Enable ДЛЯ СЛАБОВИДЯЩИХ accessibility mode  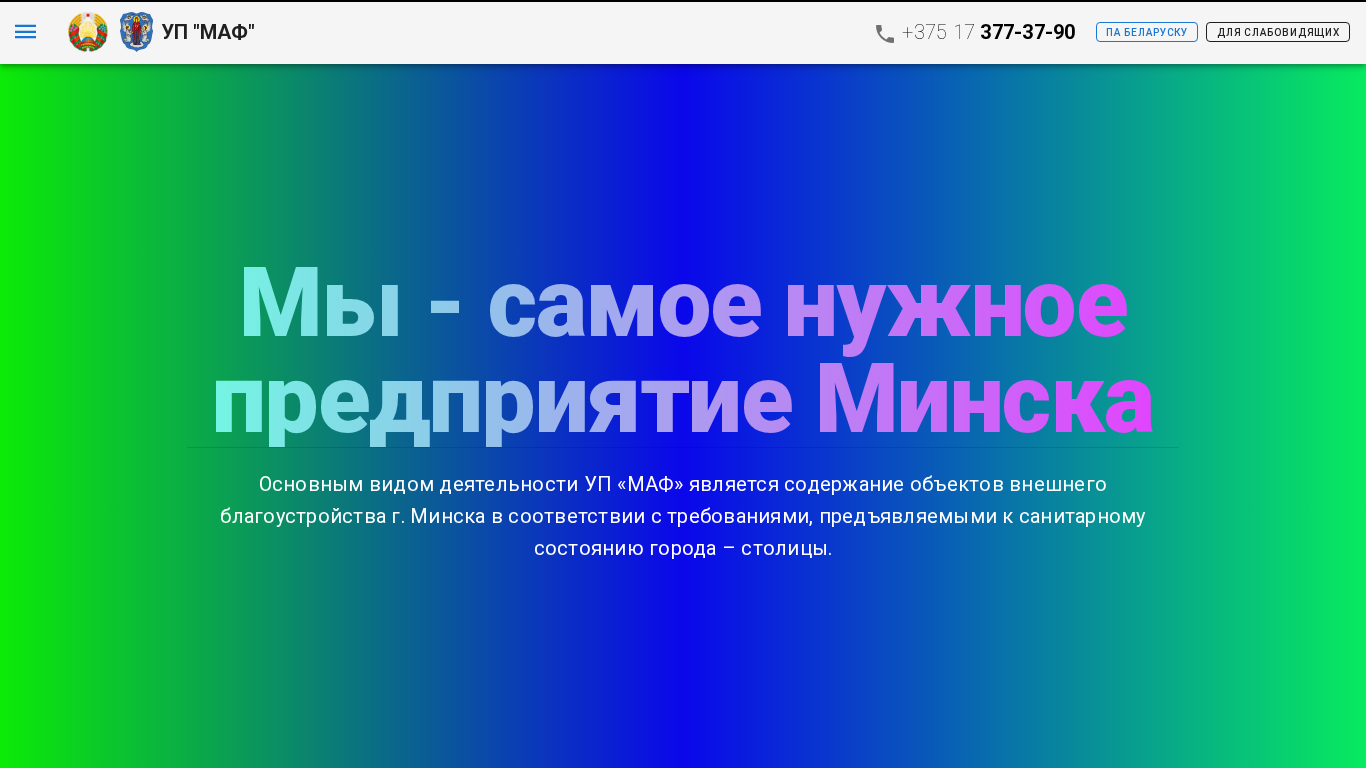[1277, 32]
